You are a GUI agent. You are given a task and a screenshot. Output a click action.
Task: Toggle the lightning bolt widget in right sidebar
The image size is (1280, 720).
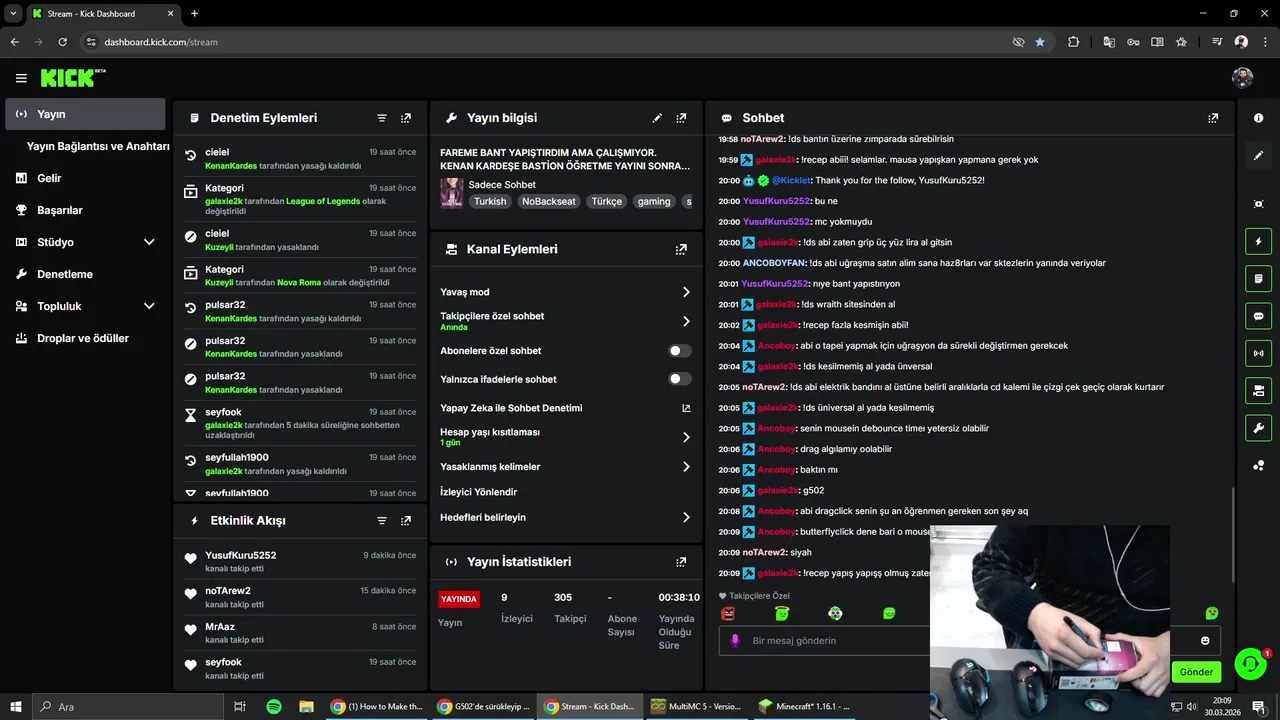point(1258,241)
